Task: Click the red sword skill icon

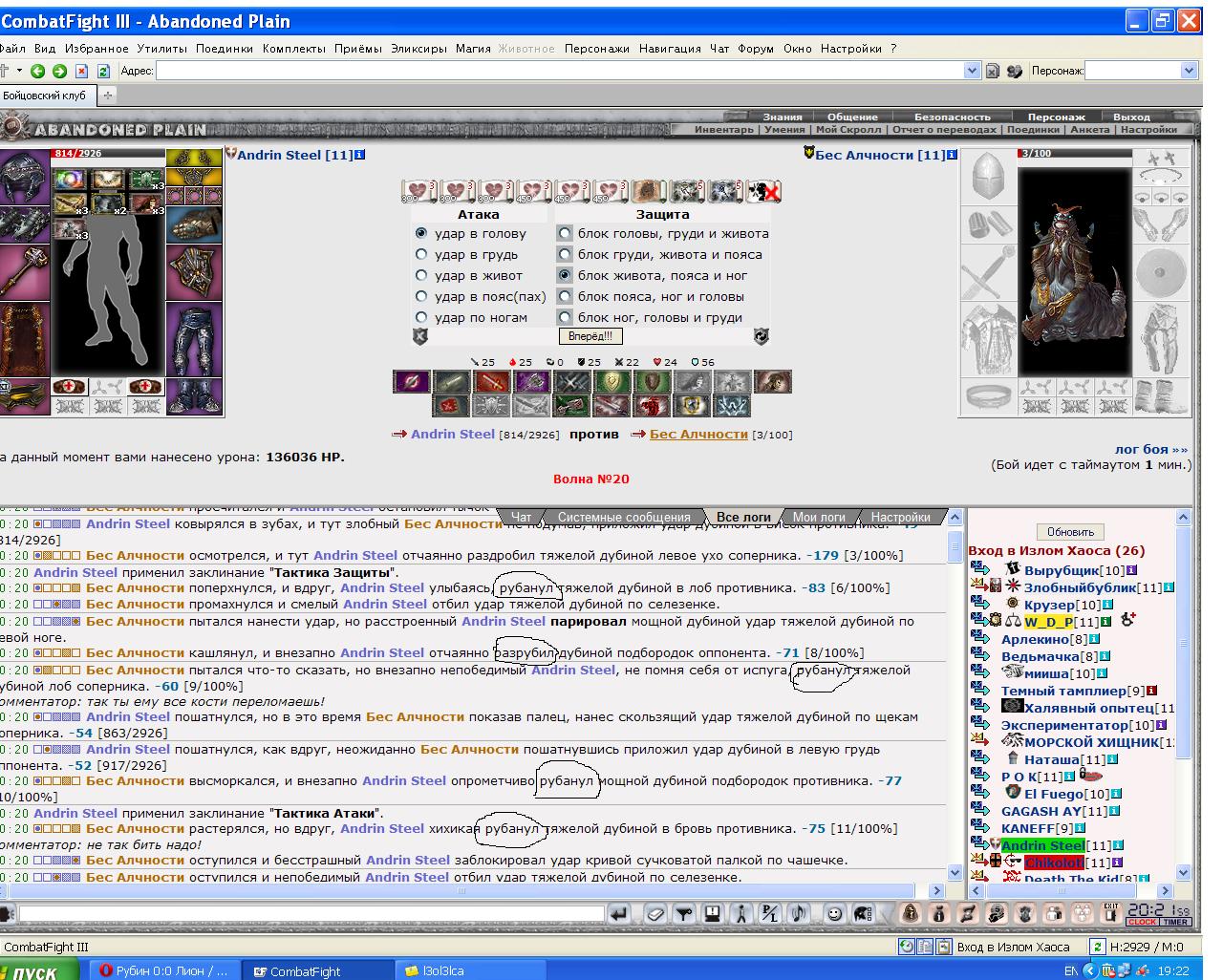Action: (491, 382)
